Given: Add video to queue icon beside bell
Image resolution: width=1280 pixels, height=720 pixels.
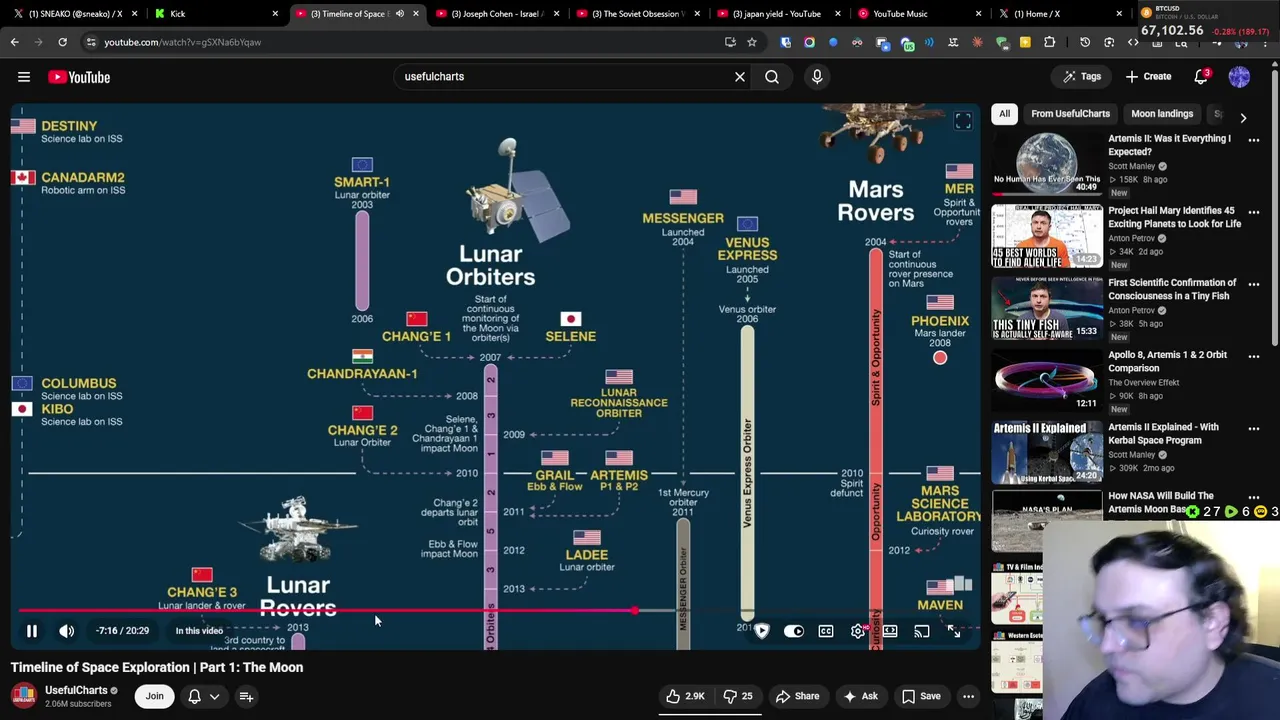Looking at the screenshot, I should tap(246, 696).
